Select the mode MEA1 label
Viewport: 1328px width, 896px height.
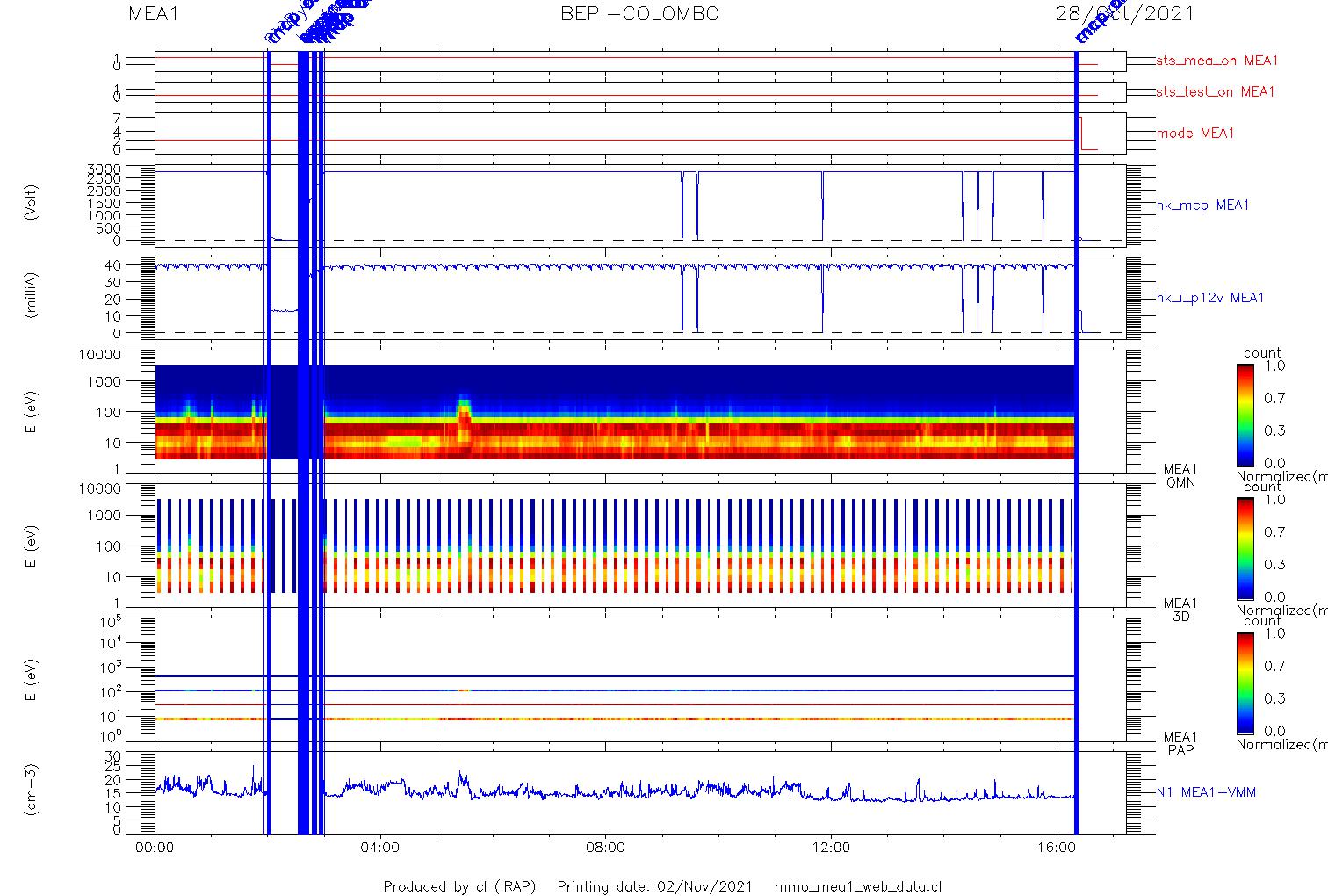pyautogui.click(x=1195, y=134)
